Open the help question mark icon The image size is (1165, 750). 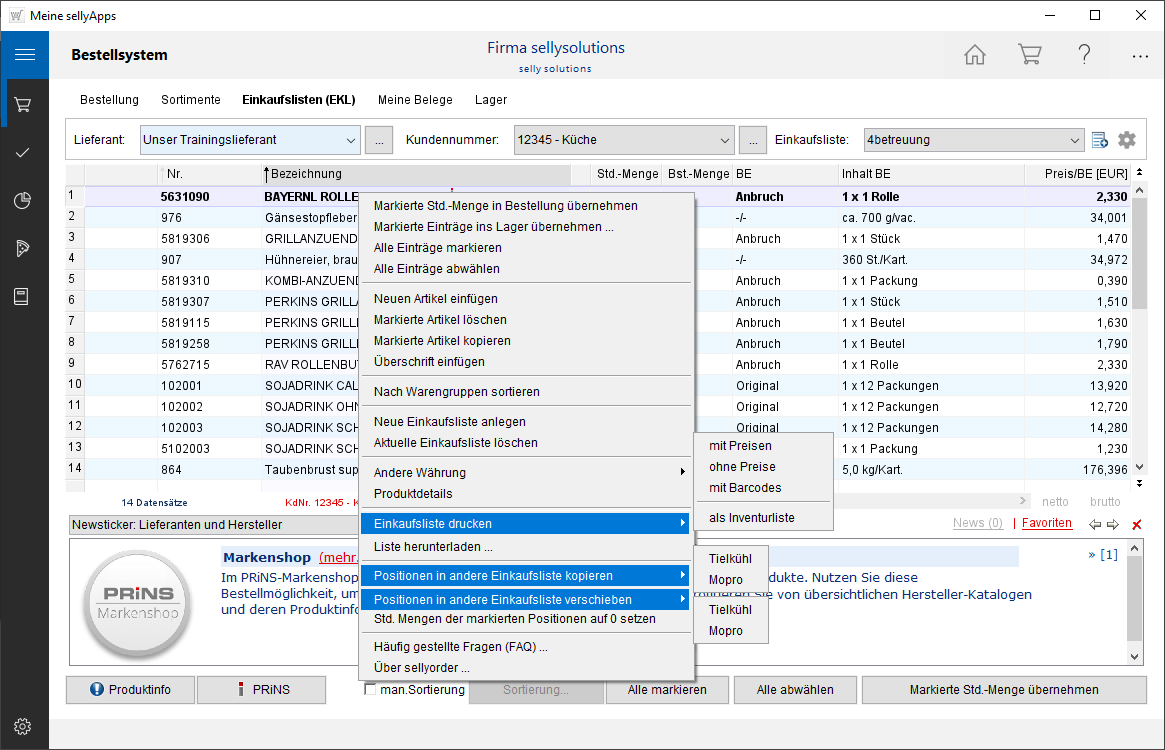[x=1084, y=55]
